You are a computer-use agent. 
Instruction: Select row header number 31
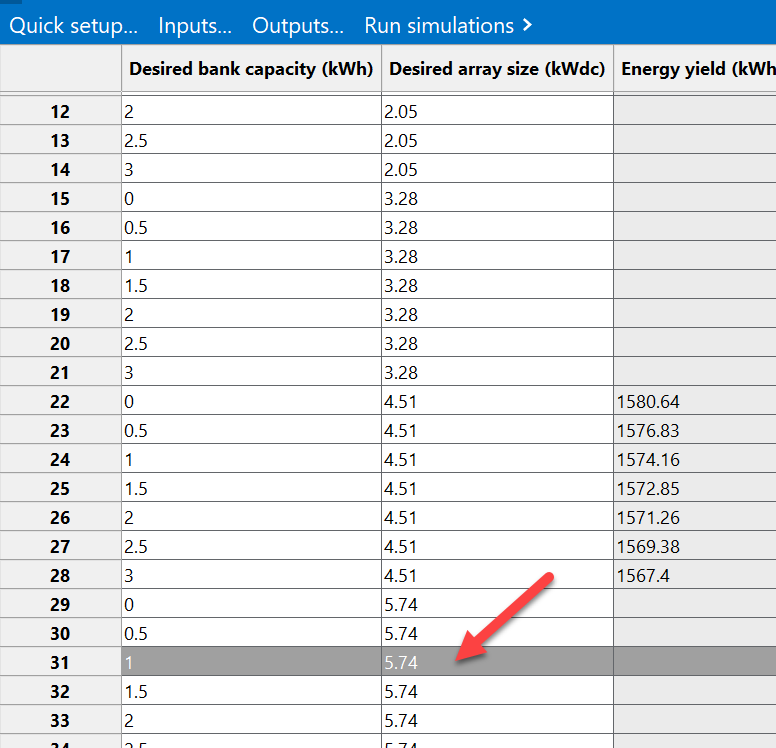[60, 662]
